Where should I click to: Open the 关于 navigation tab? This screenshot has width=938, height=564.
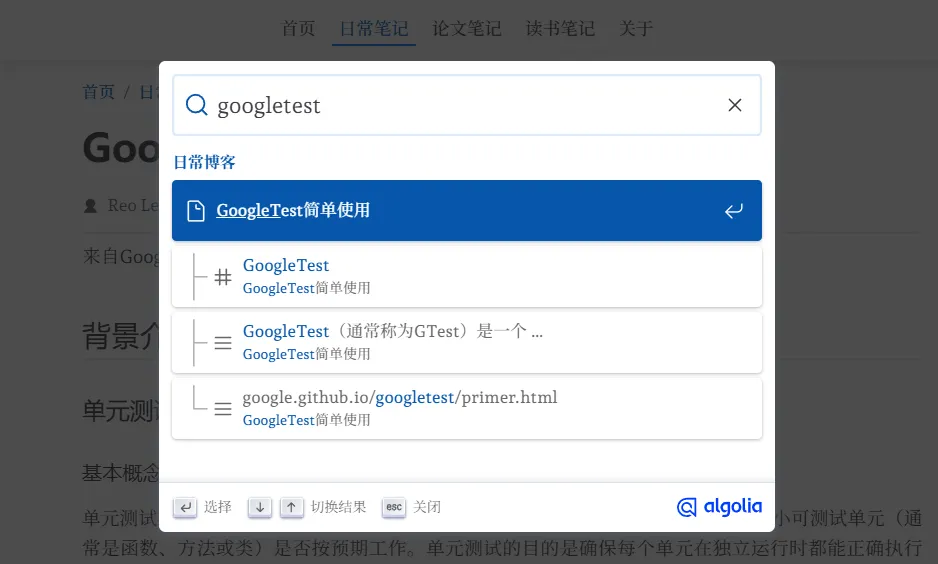point(636,28)
